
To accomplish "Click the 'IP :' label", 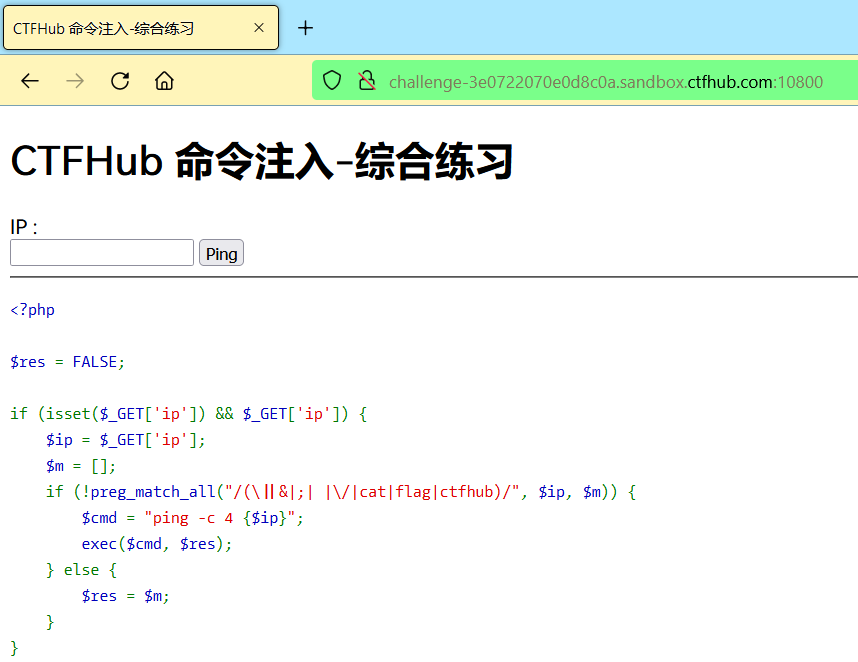I will pos(24,227).
